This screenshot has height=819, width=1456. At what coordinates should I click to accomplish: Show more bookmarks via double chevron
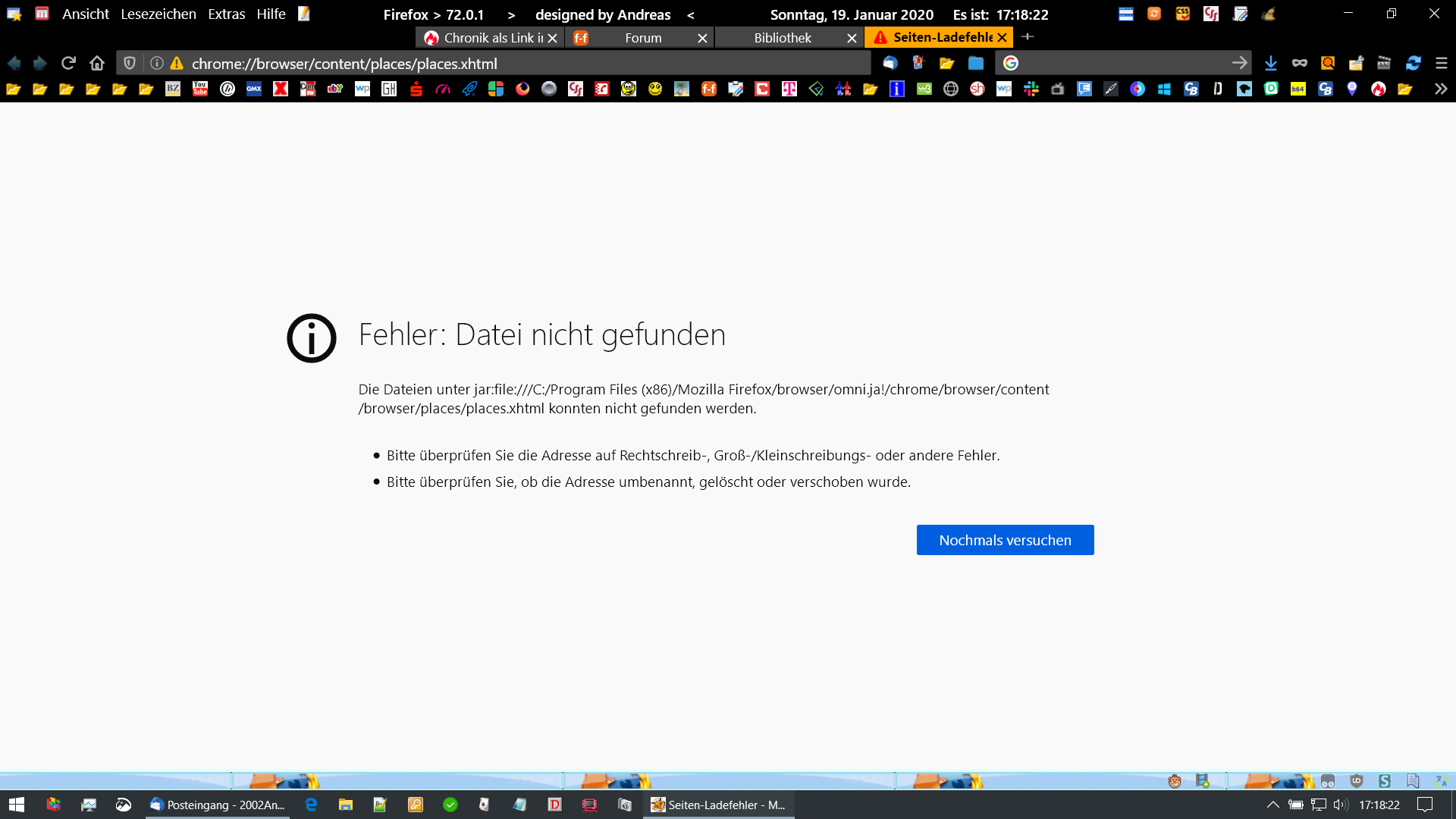(x=1441, y=89)
